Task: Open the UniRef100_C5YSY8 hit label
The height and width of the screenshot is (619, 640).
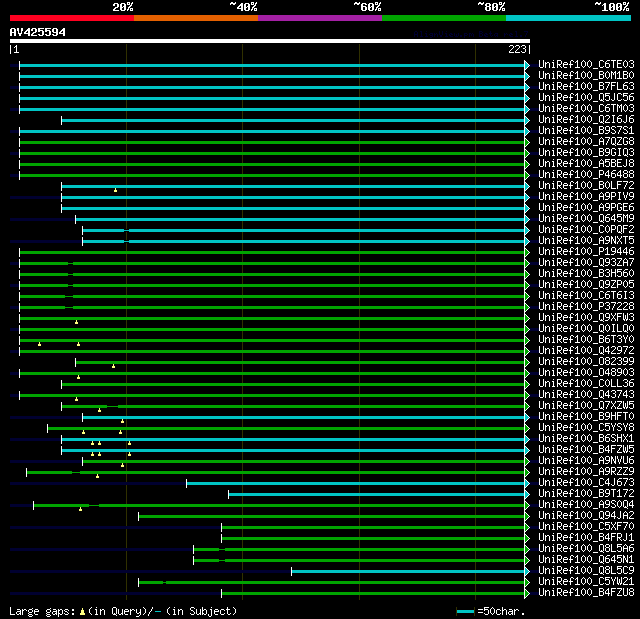Action: [586, 428]
